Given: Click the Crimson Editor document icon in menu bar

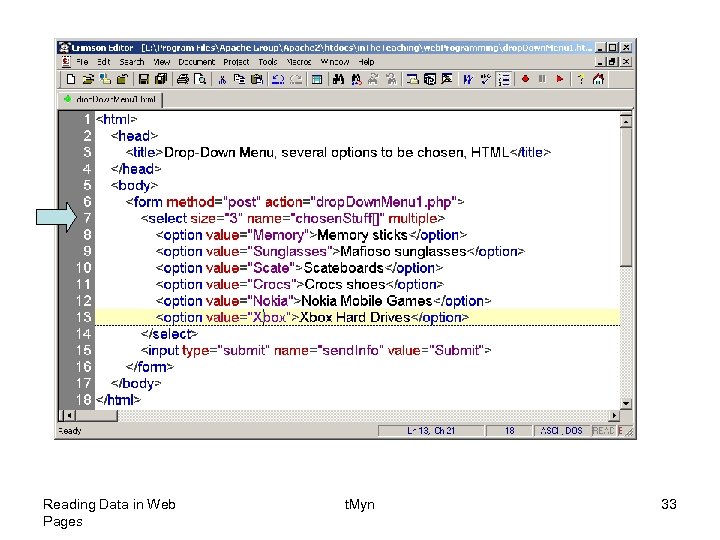Looking at the screenshot, I should (66, 62).
